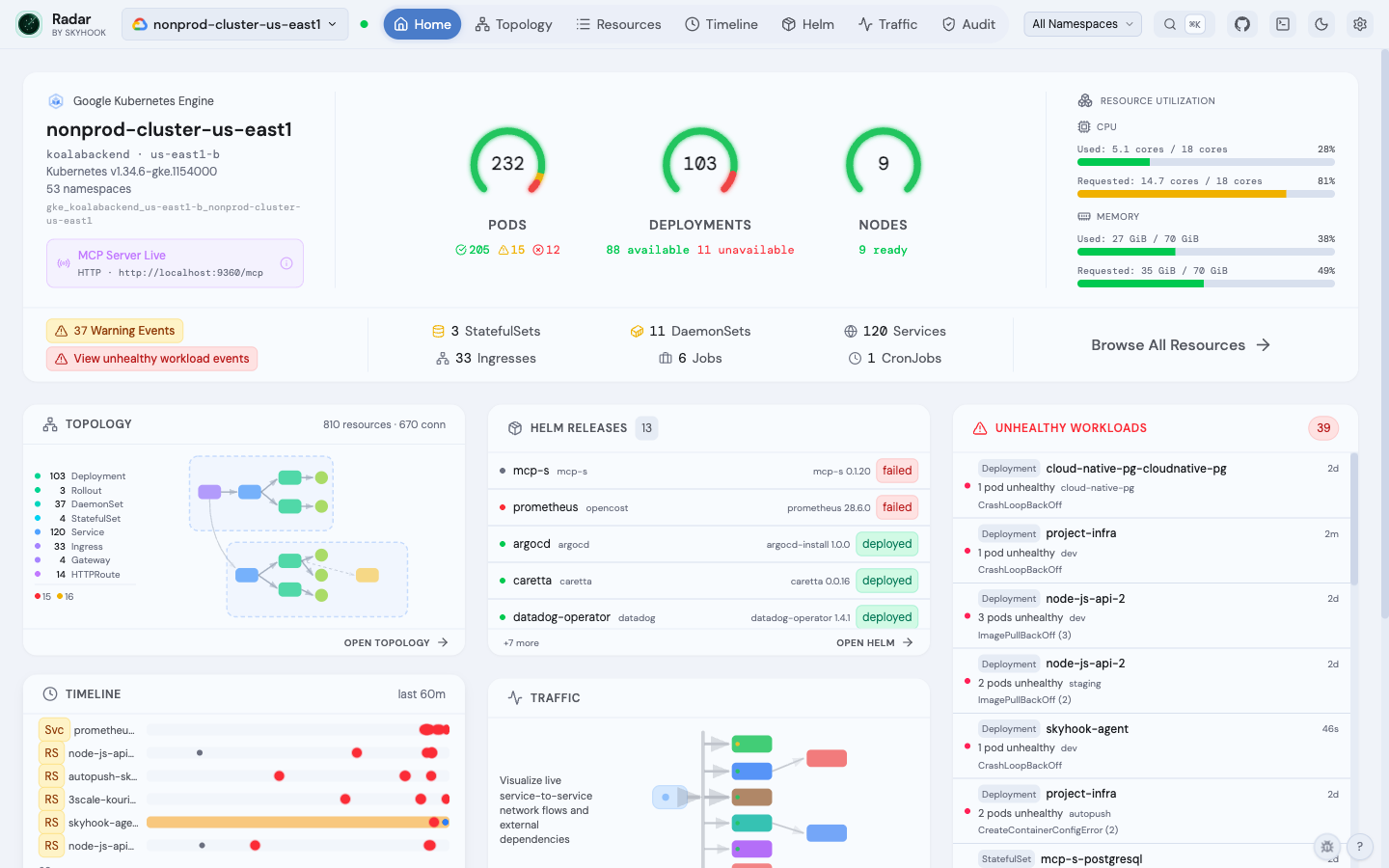This screenshot has width=1389, height=868.
Task: Open the mcp-s-postgresql StatefulSet workload
Action: 1152,856
